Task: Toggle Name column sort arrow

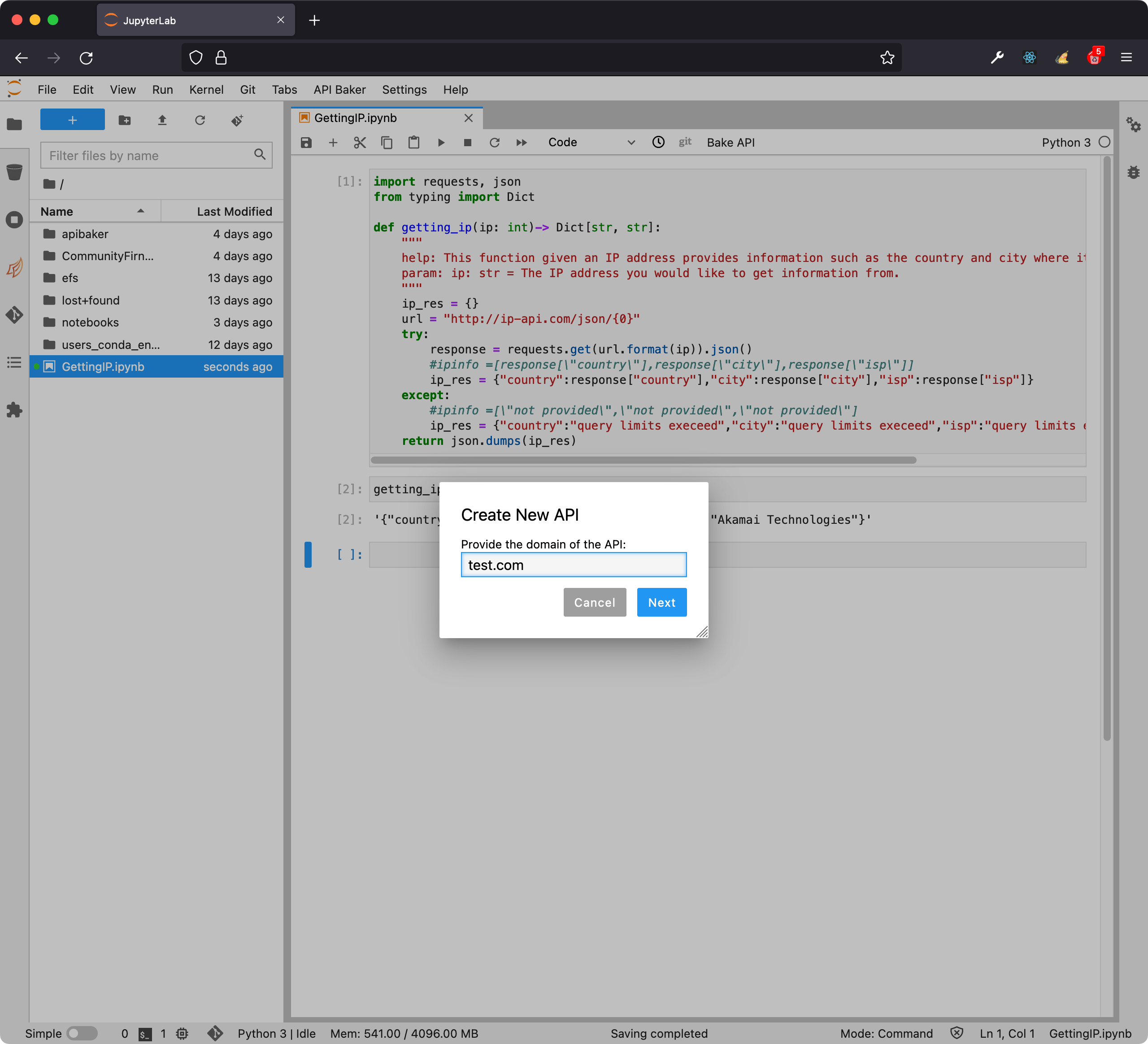Action: 141,211
